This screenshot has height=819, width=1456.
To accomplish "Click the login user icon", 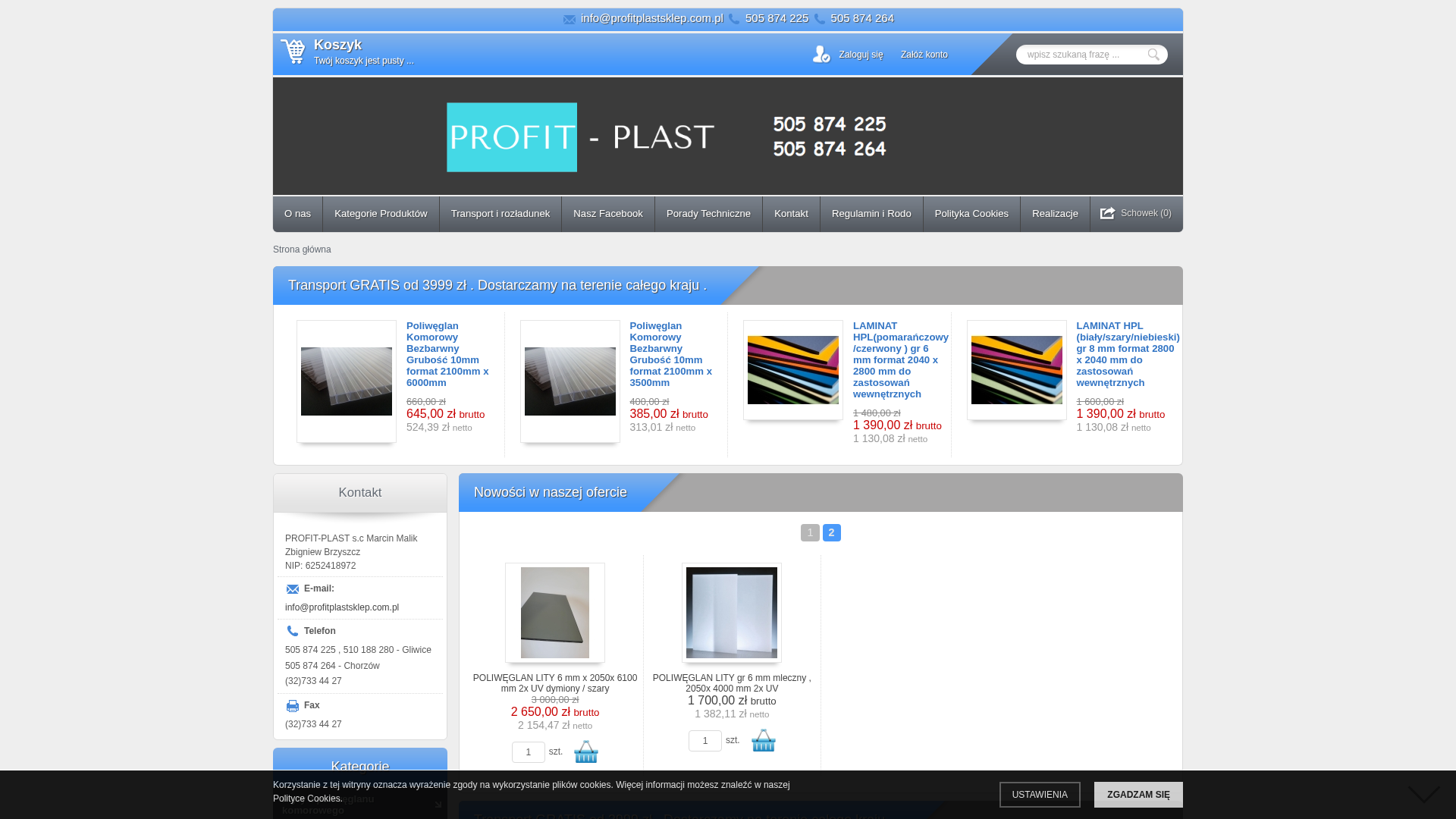I will [821, 54].
